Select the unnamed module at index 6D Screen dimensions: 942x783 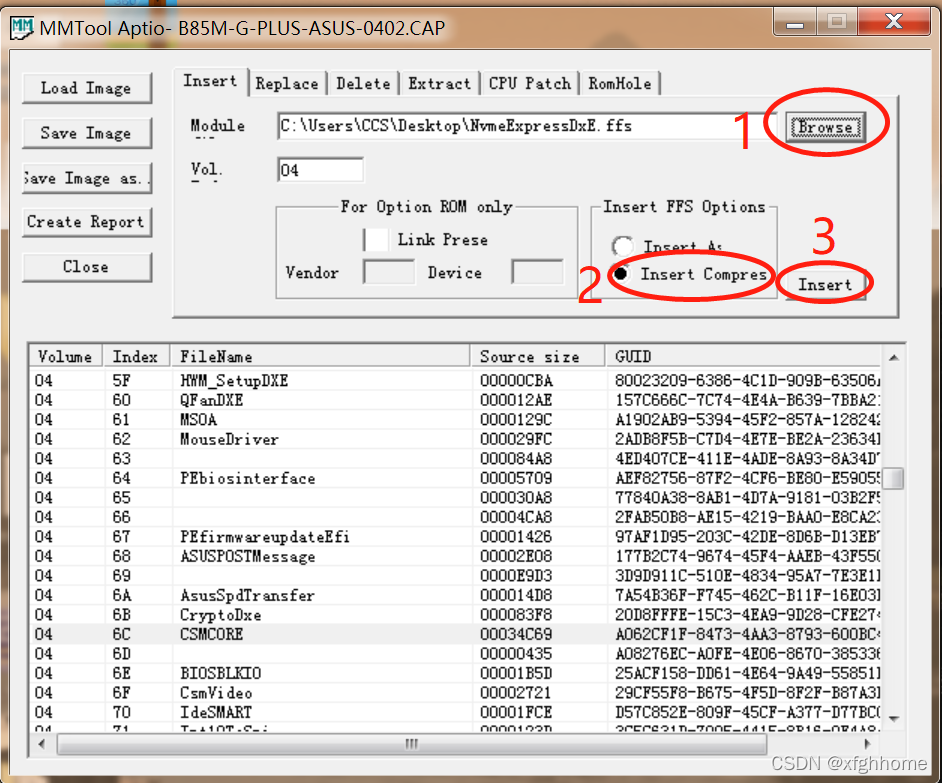pos(455,654)
